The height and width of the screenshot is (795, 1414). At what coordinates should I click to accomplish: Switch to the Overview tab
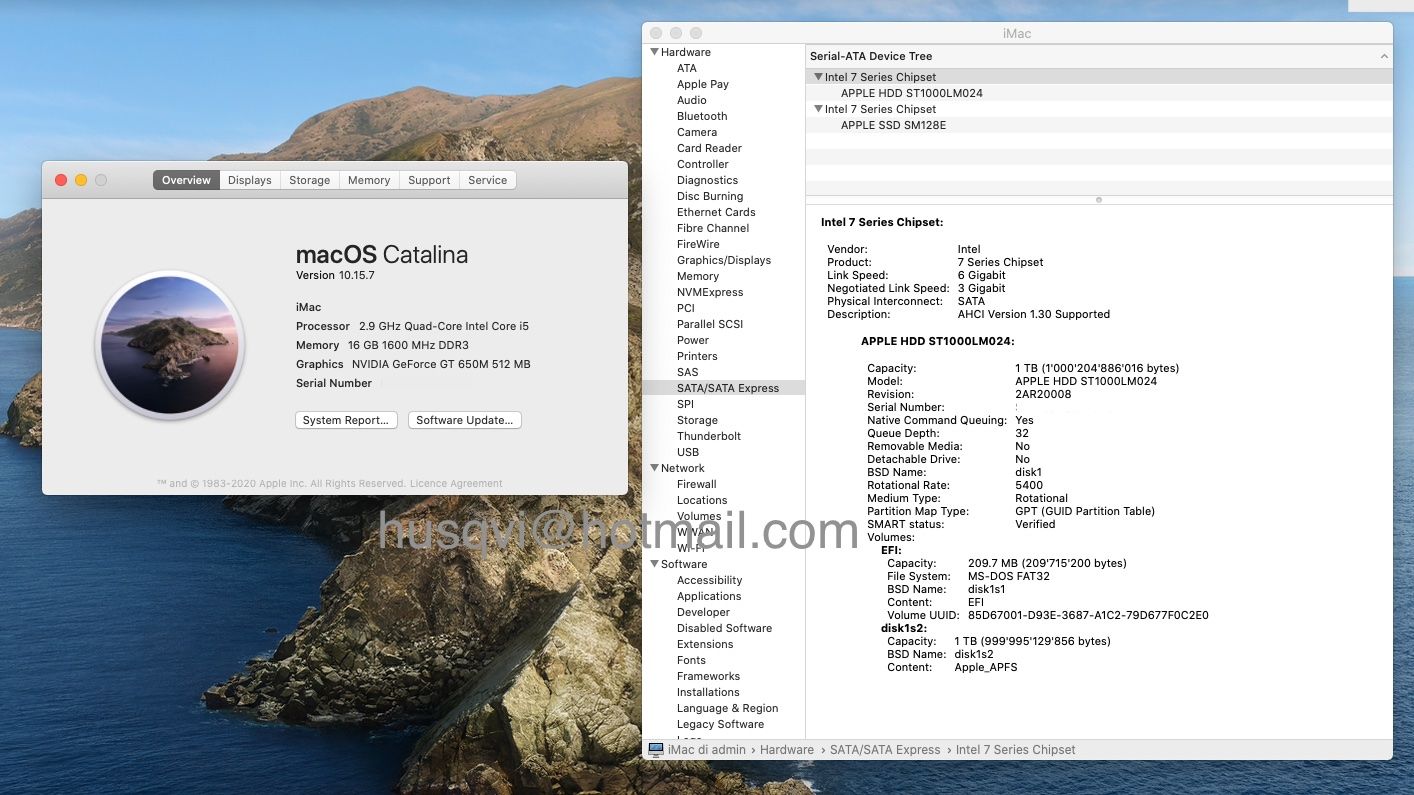point(186,180)
